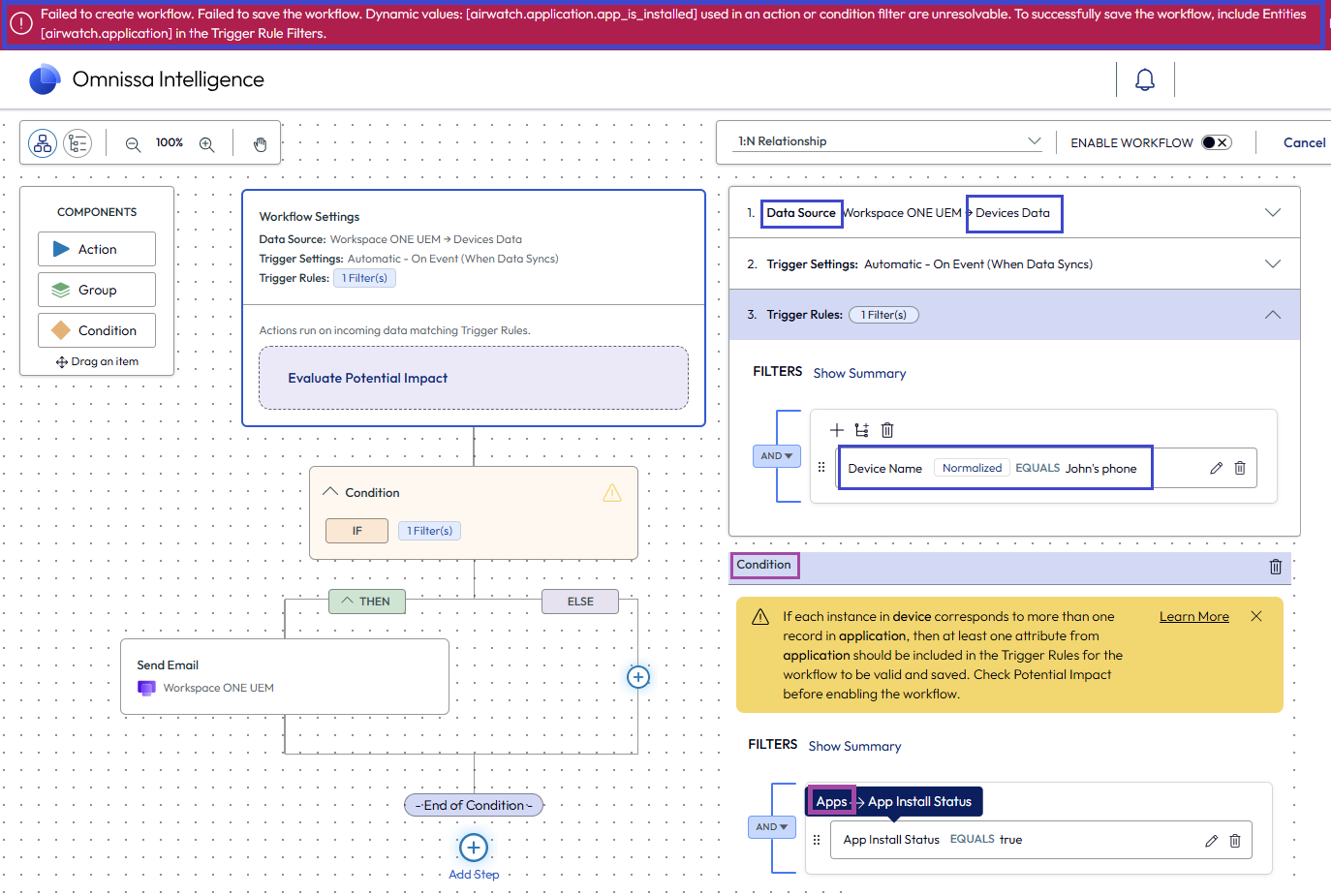Click the "John's phone" filter value
Screen dimensions: 1331x896
[1101, 468]
